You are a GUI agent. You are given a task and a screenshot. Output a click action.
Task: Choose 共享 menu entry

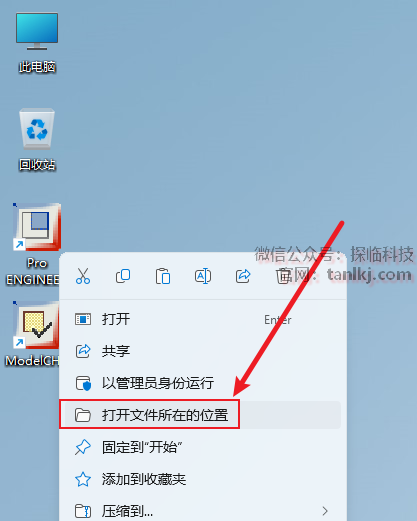[x=203, y=351]
